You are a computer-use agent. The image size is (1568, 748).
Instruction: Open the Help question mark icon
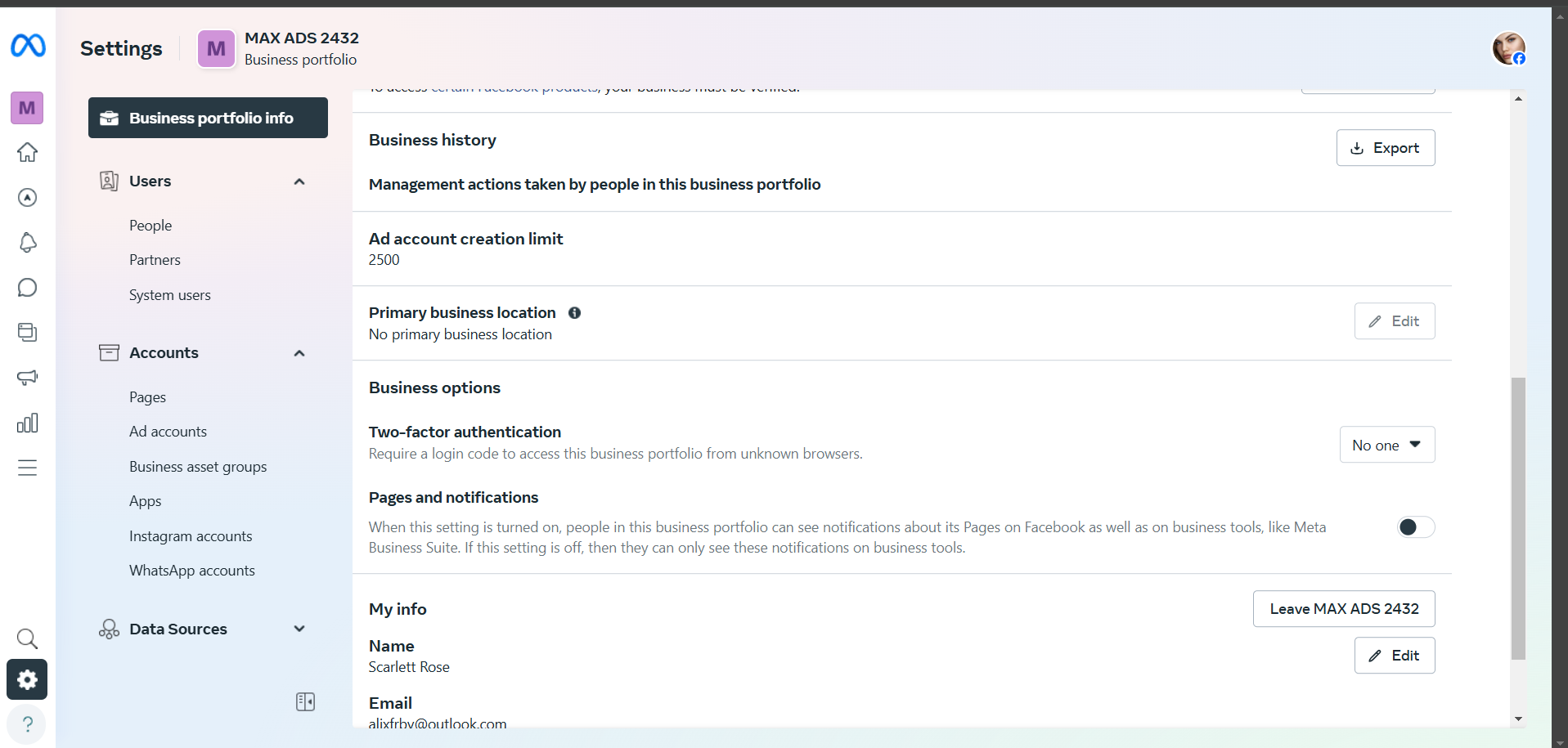click(x=27, y=724)
